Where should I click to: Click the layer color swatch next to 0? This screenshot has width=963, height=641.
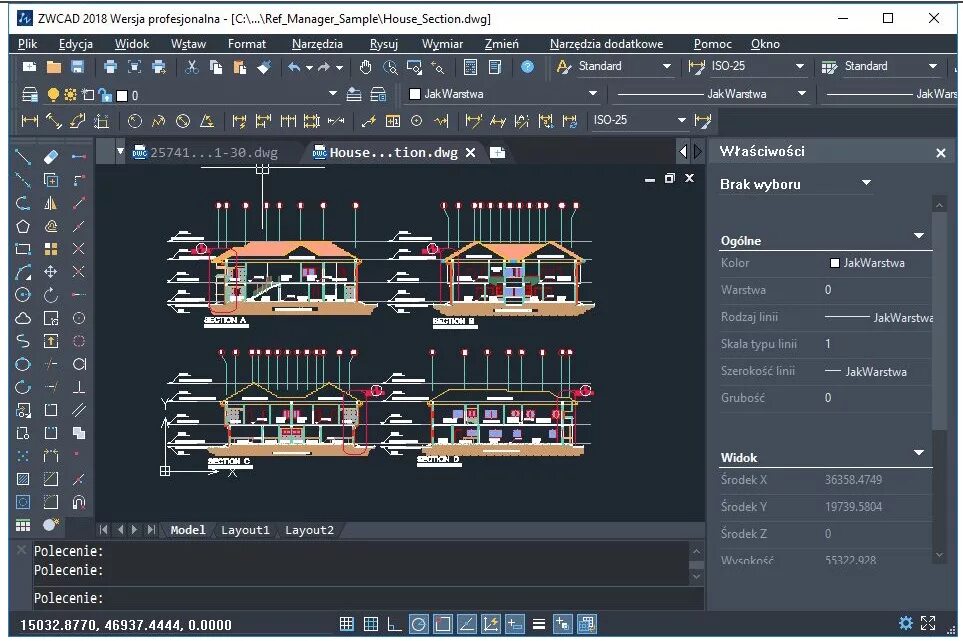121,92
